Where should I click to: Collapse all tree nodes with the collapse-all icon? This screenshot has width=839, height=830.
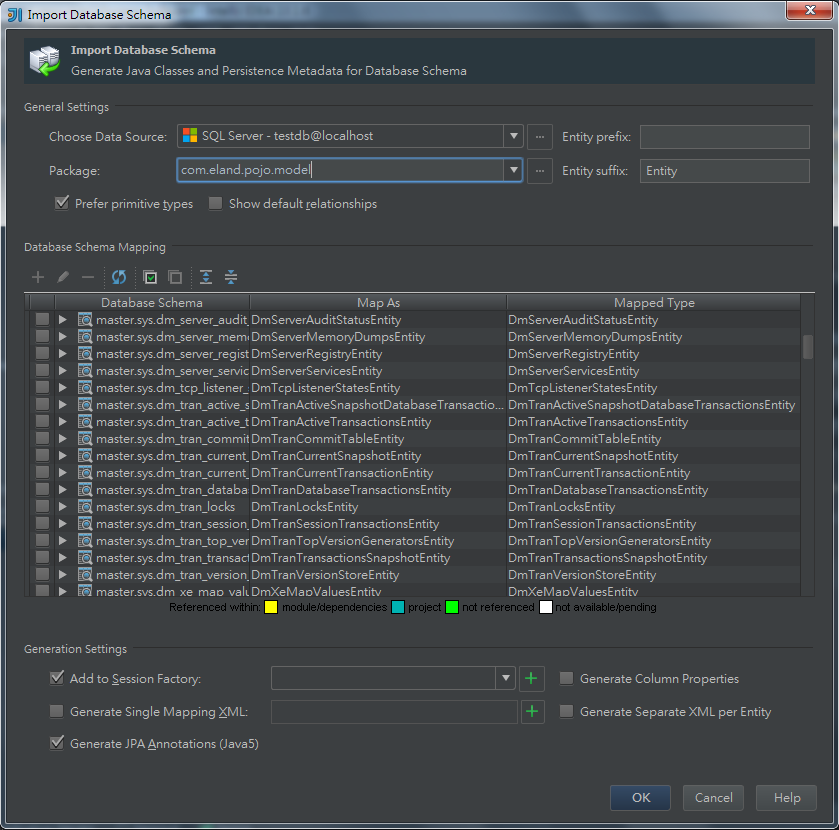[230, 277]
